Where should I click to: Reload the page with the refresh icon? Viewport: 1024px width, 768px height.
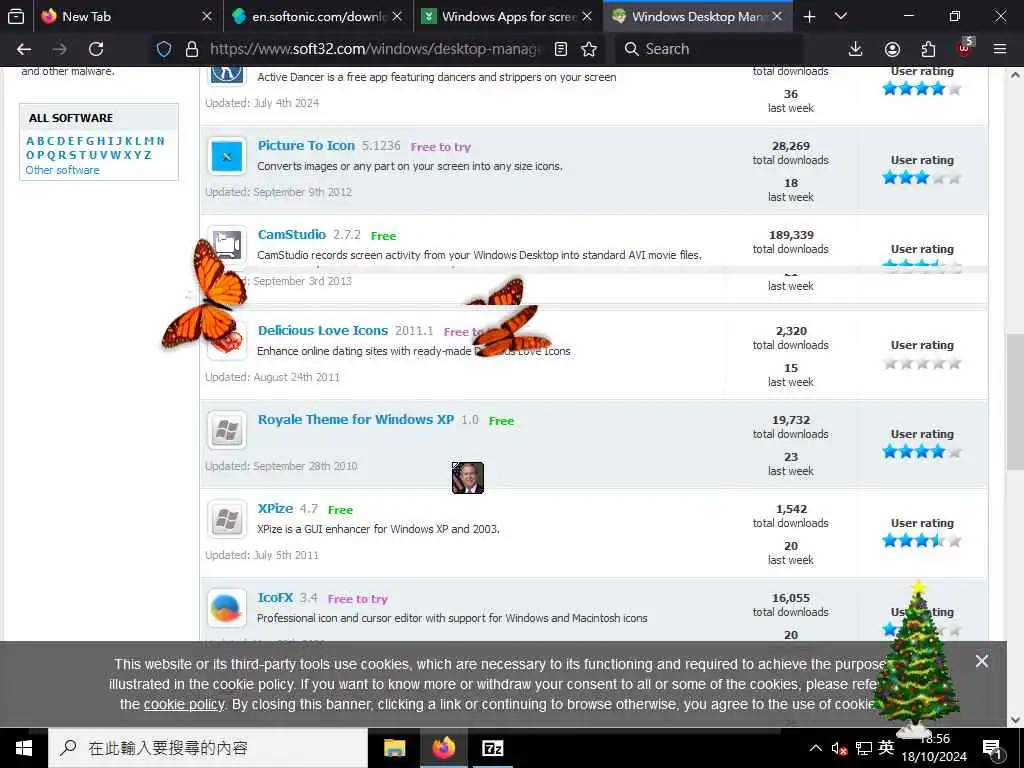point(96,49)
